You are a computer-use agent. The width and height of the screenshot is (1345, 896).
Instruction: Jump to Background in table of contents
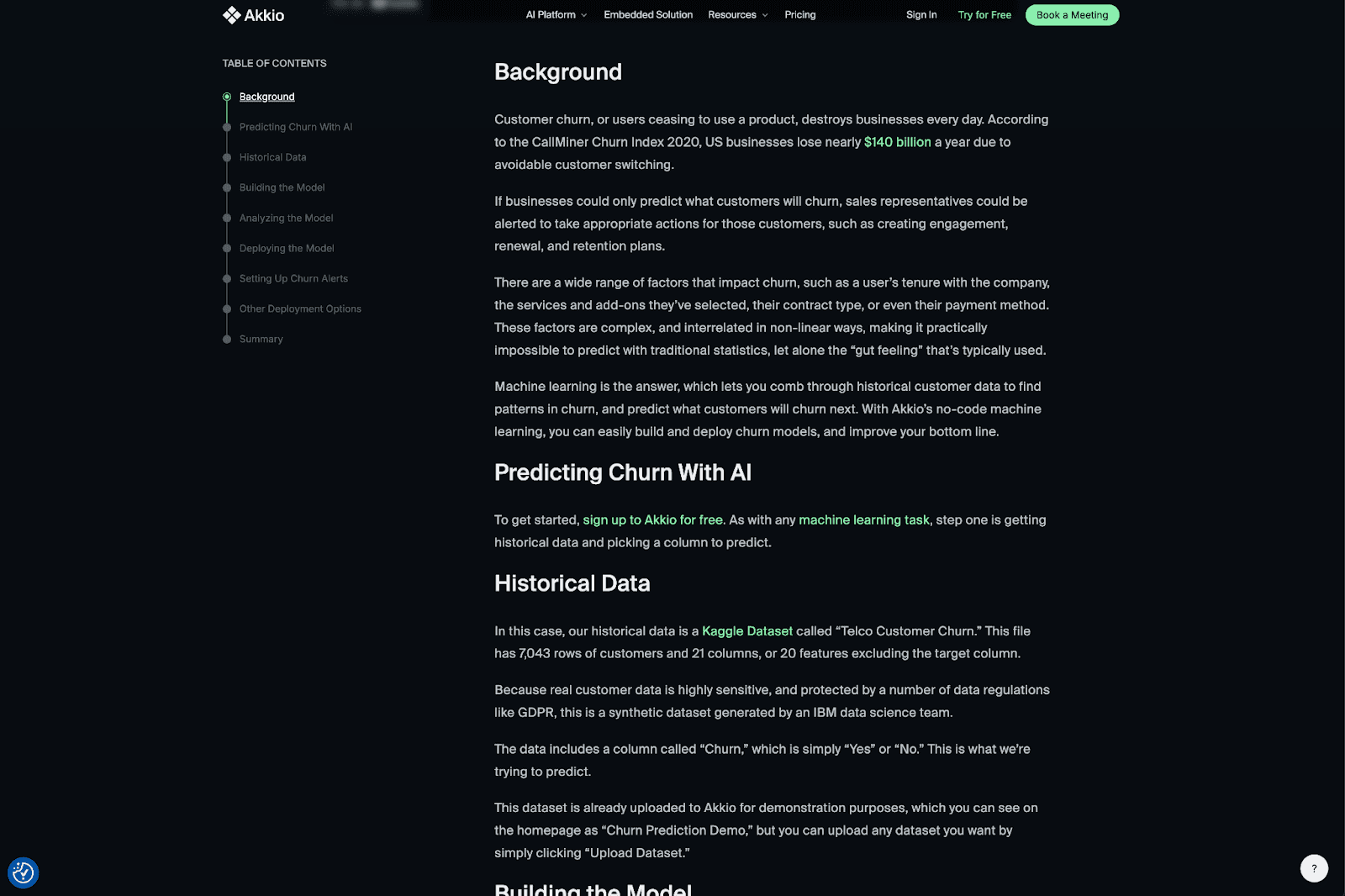(x=266, y=97)
